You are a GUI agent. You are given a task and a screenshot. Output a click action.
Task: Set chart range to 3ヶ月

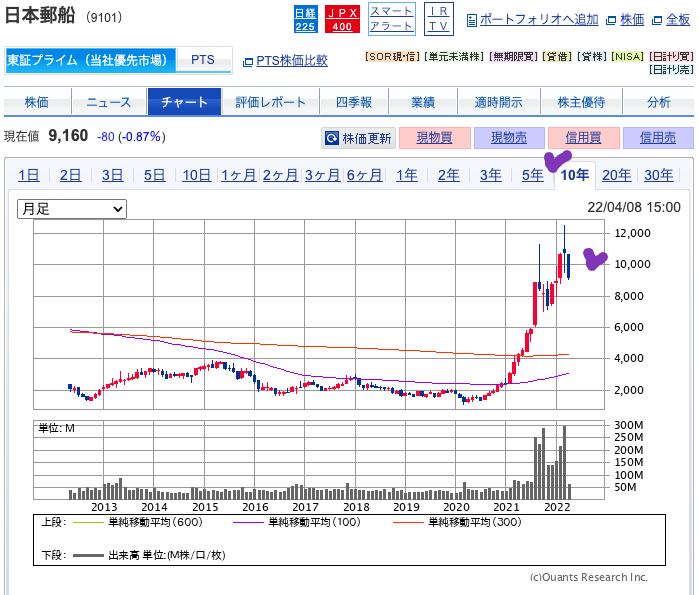[322, 175]
